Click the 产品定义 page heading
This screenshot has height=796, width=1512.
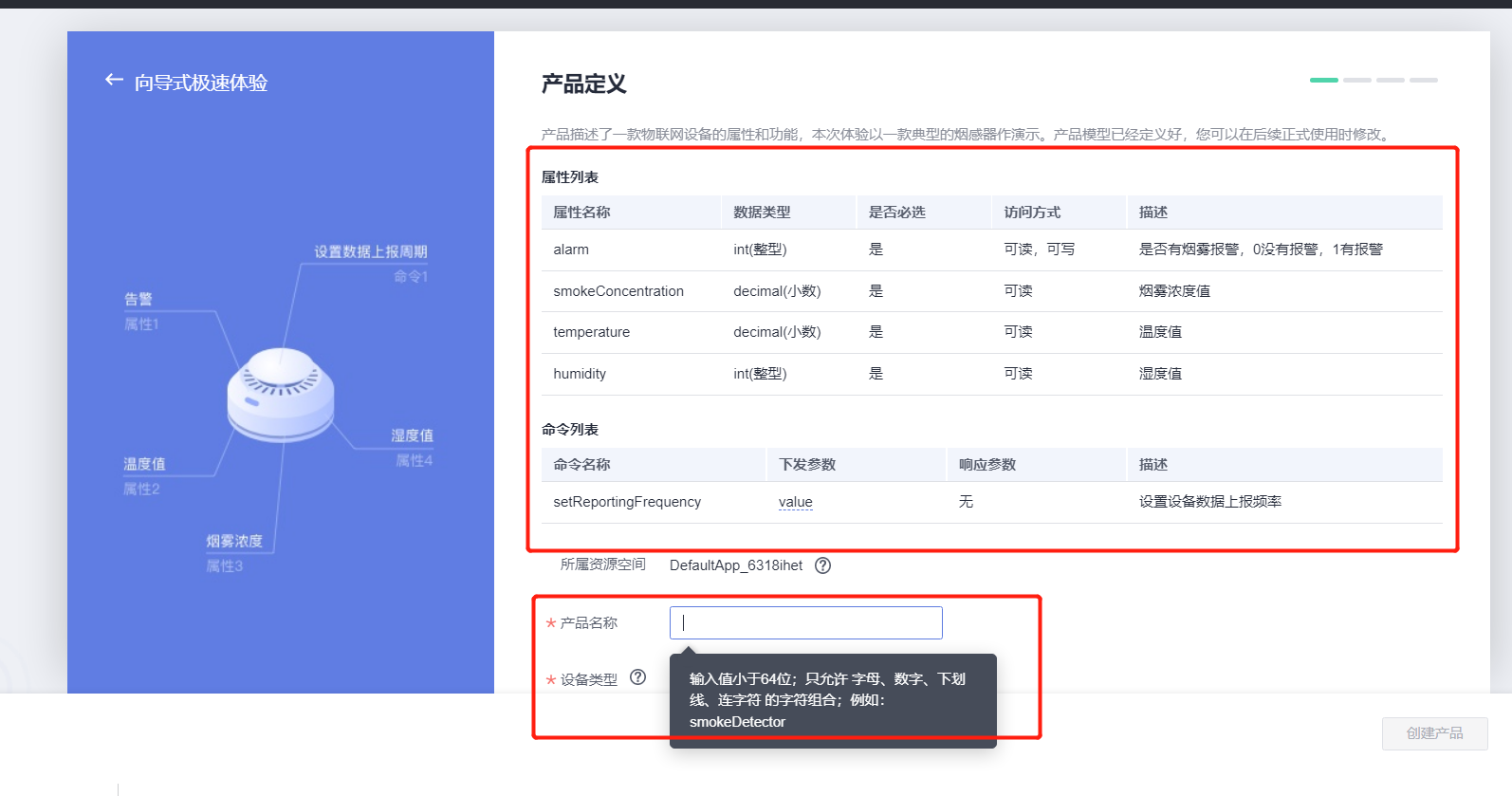(x=584, y=84)
